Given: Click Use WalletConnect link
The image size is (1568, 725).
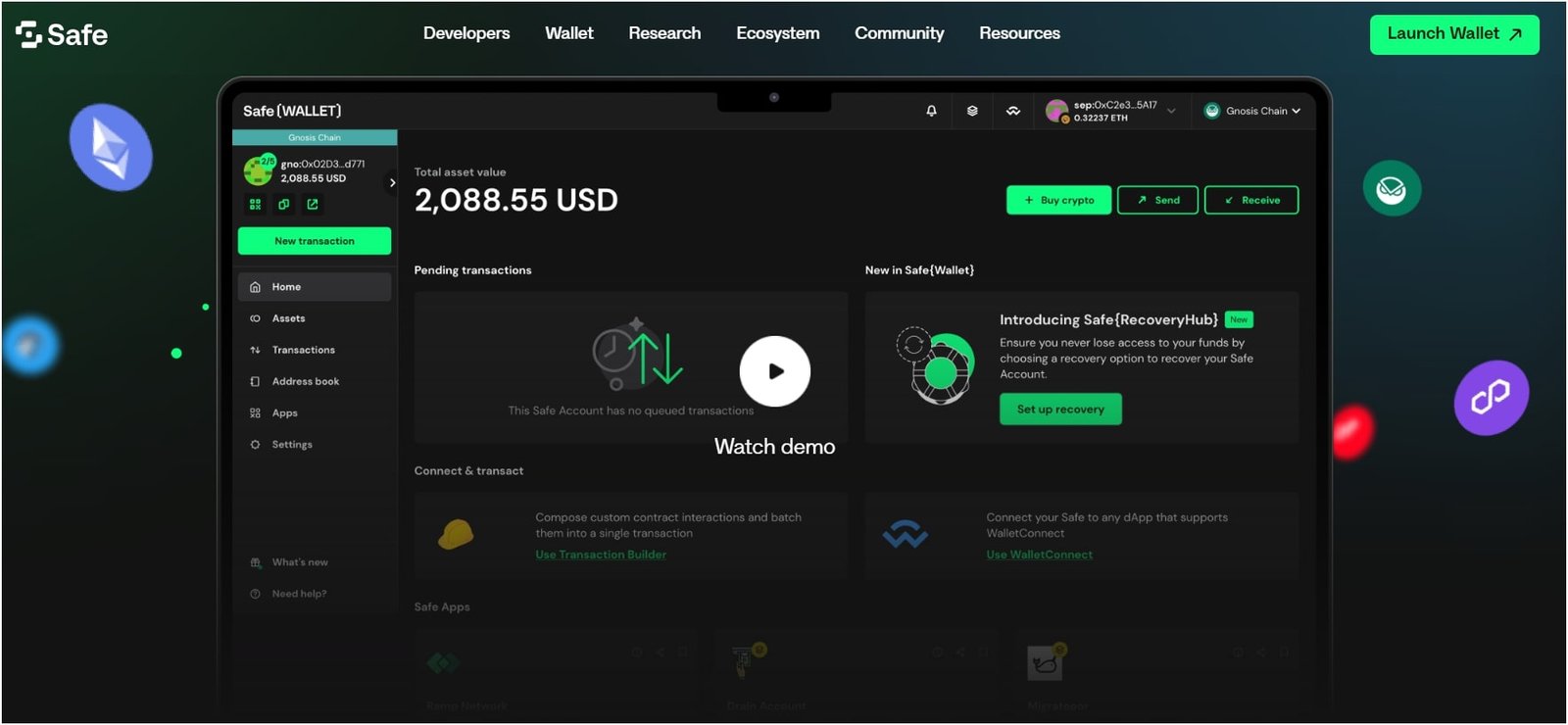Looking at the screenshot, I should [x=1039, y=555].
